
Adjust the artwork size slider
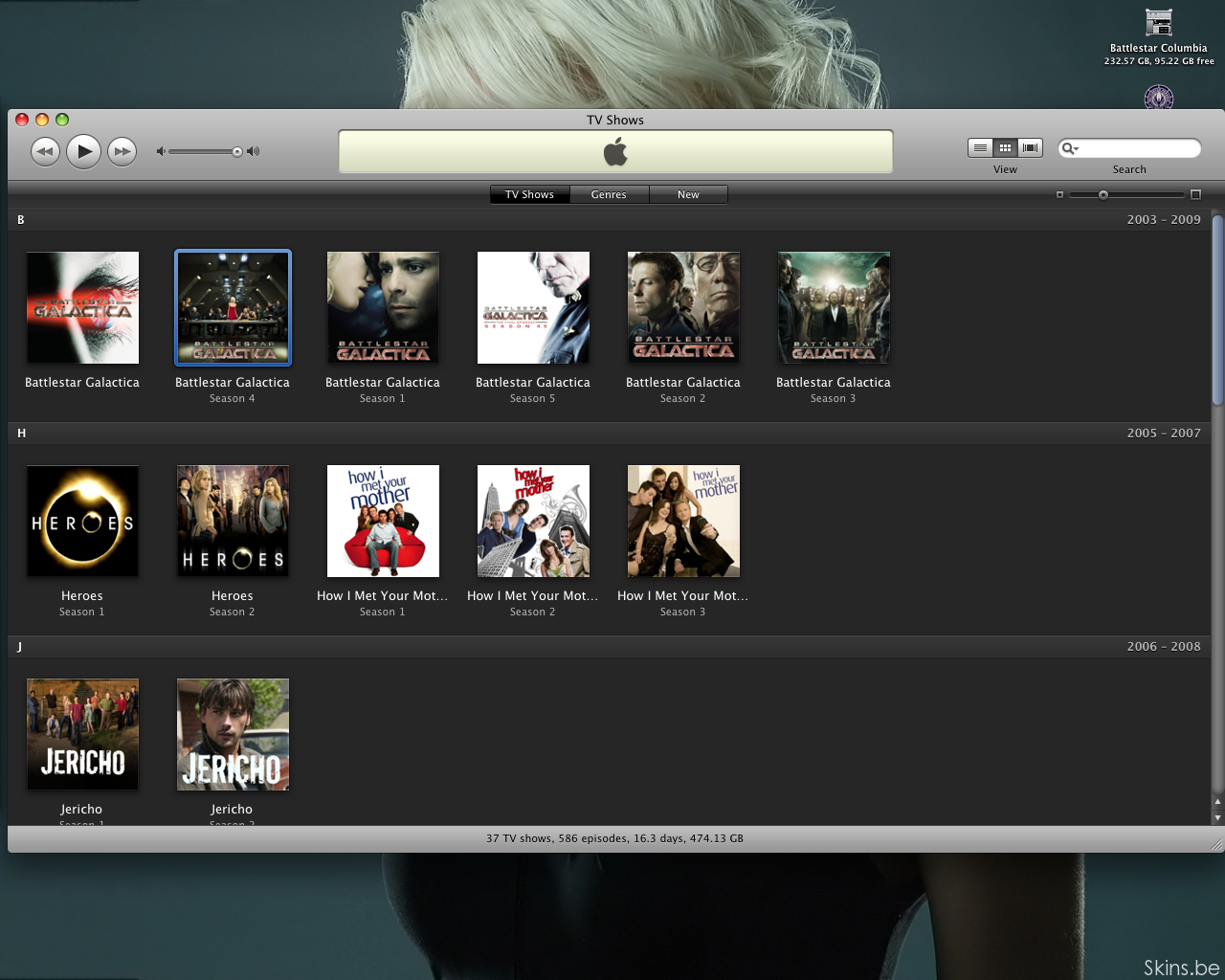click(1103, 194)
